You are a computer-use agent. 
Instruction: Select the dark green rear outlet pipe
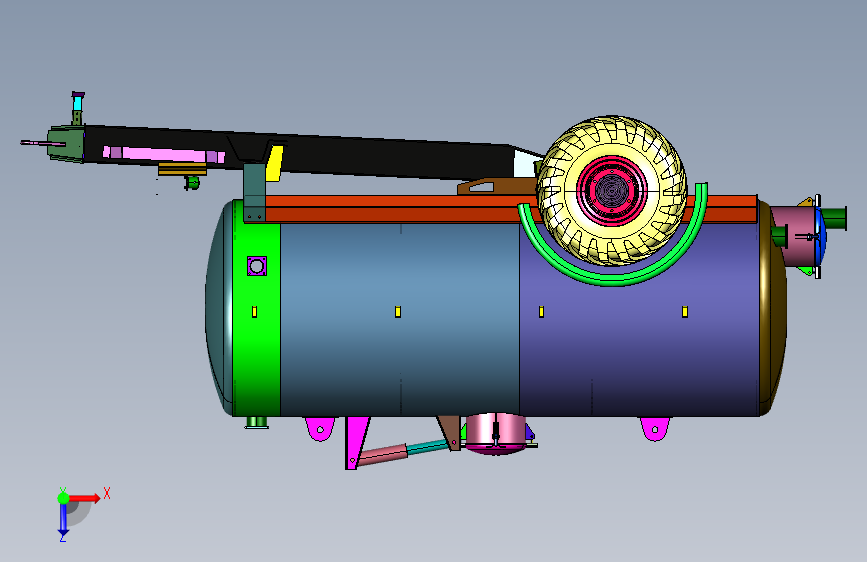[x=834, y=218]
